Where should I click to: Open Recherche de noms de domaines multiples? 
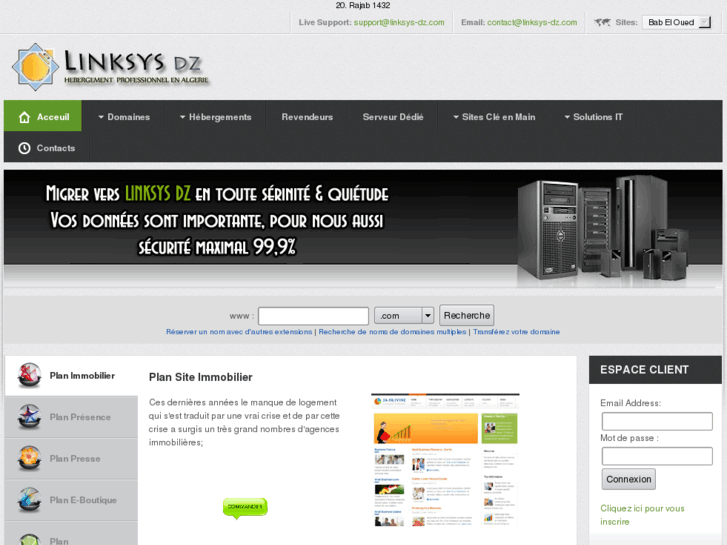click(392, 332)
